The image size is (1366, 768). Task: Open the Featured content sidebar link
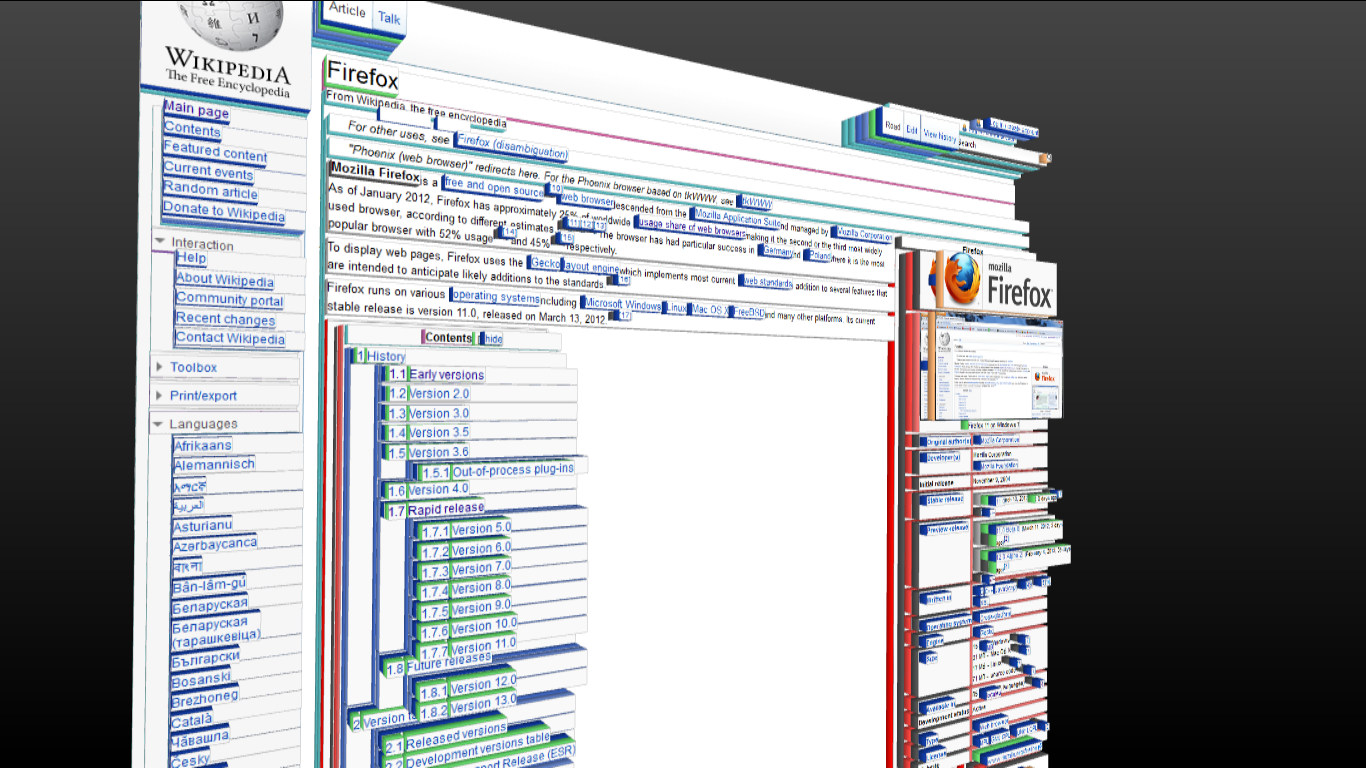pos(215,152)
